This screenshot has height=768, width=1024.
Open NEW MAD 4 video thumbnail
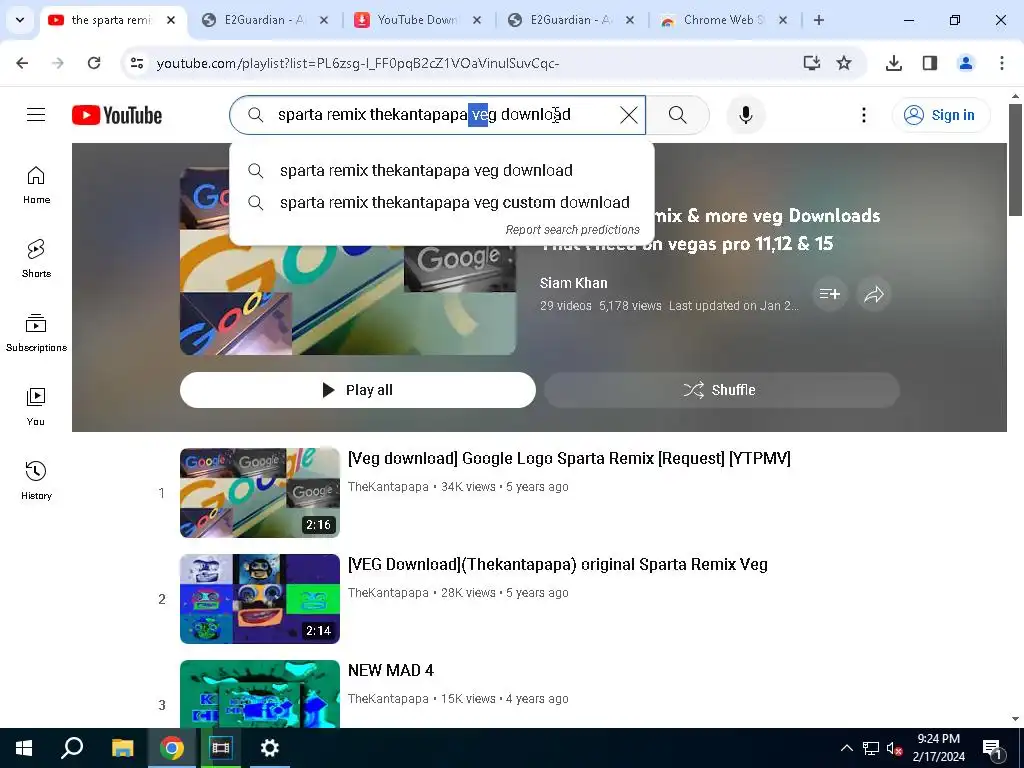pos(260,694)
